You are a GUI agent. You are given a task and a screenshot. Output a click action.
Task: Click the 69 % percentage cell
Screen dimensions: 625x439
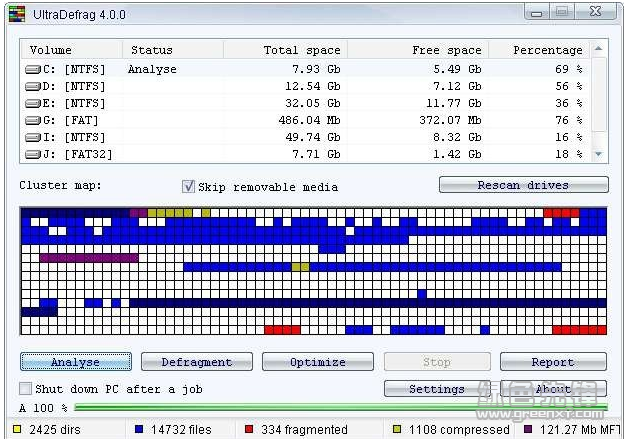[569, 69]
